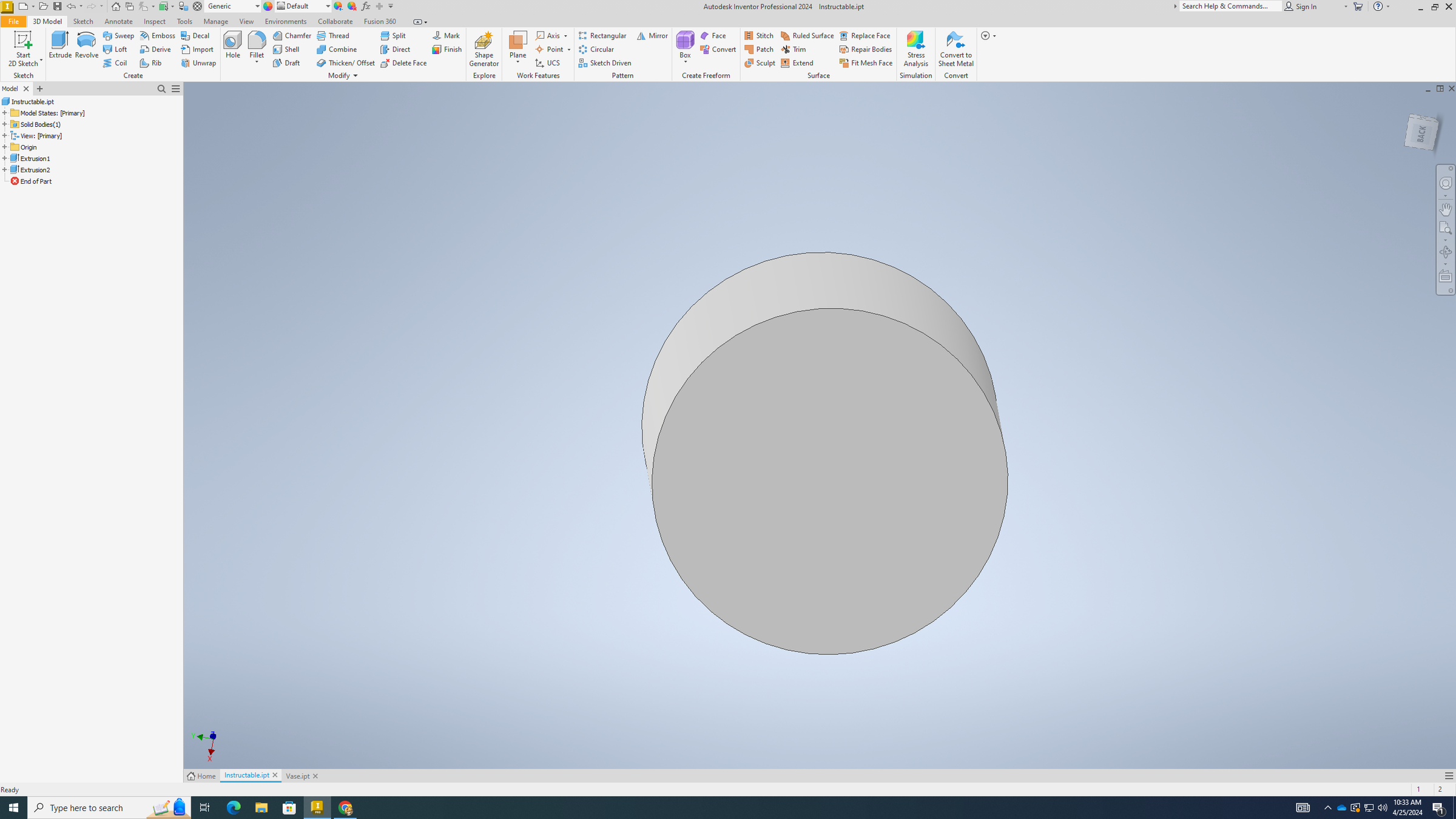Viewport: 1456px width, 819px height.
Task: Click Convert to Sheet Metal
Action: coord(955,49)
